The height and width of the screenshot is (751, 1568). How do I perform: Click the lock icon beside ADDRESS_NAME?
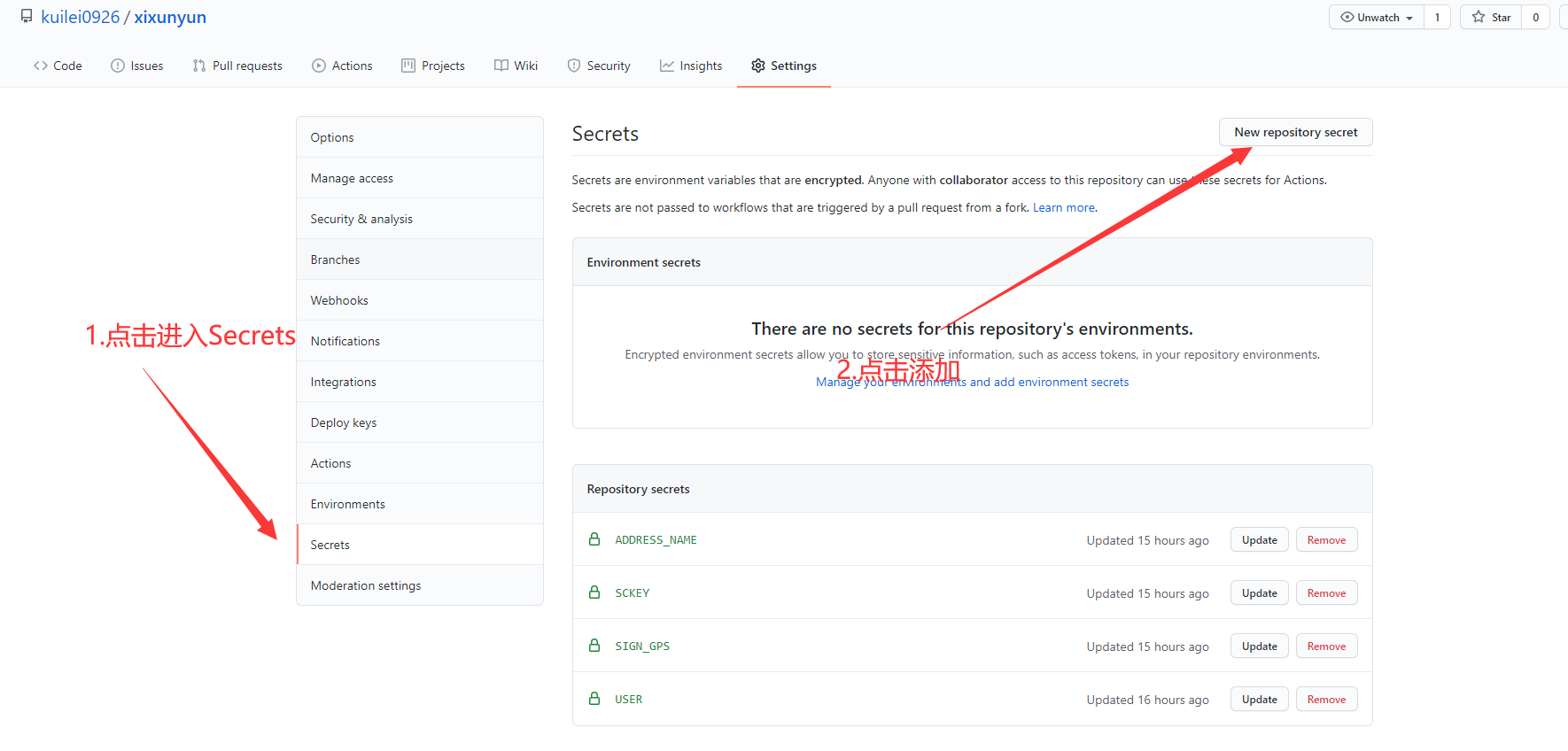click(x=594, y=539)
